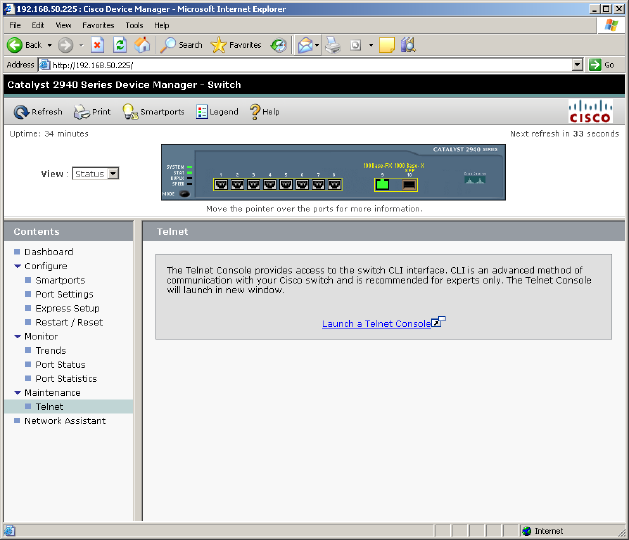Open the File menu
629x540 pixels.
(x=15, y=25)
